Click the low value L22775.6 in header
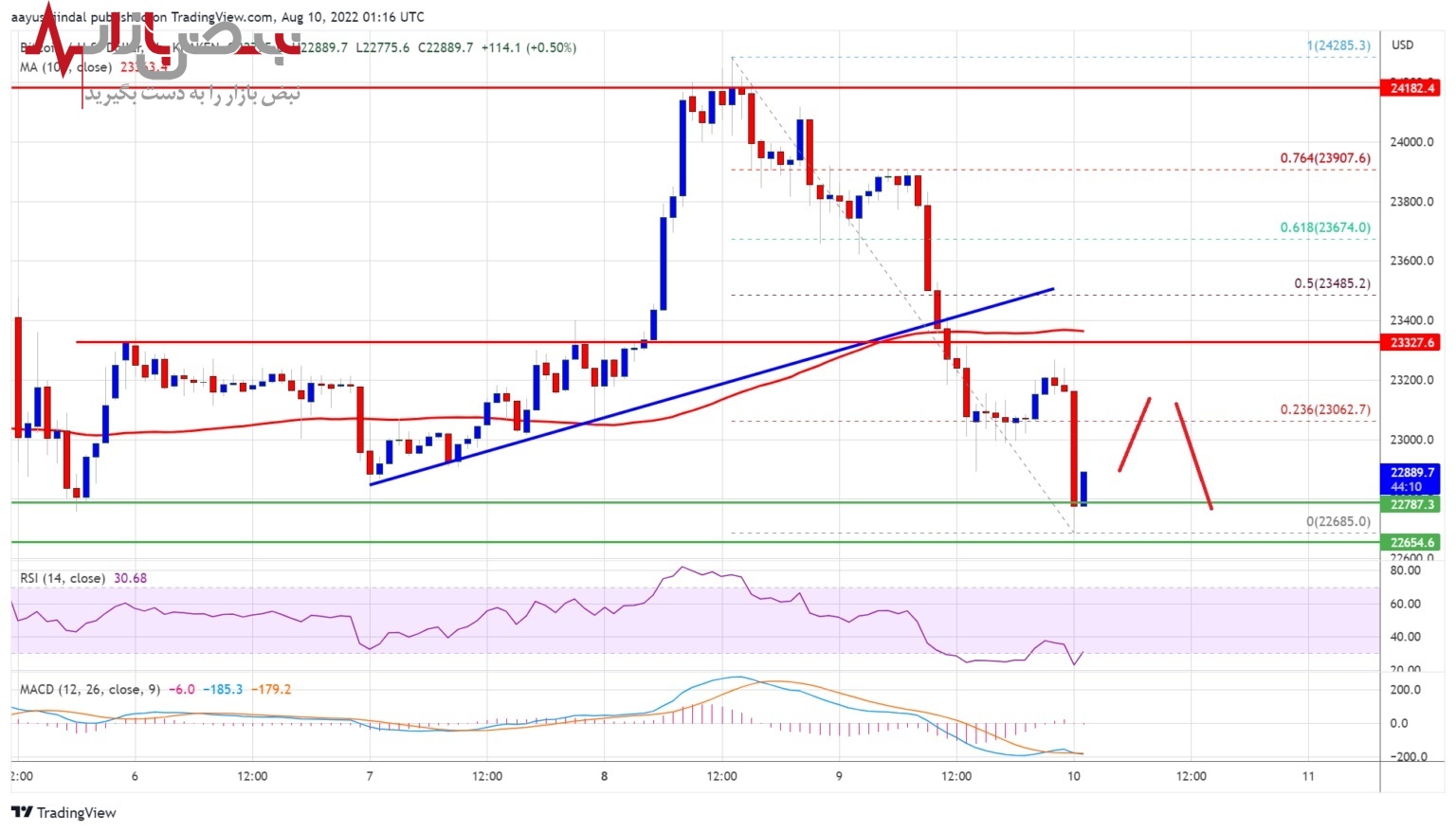The height and width of the screenshot is (832, 1456). coord(383,47)
